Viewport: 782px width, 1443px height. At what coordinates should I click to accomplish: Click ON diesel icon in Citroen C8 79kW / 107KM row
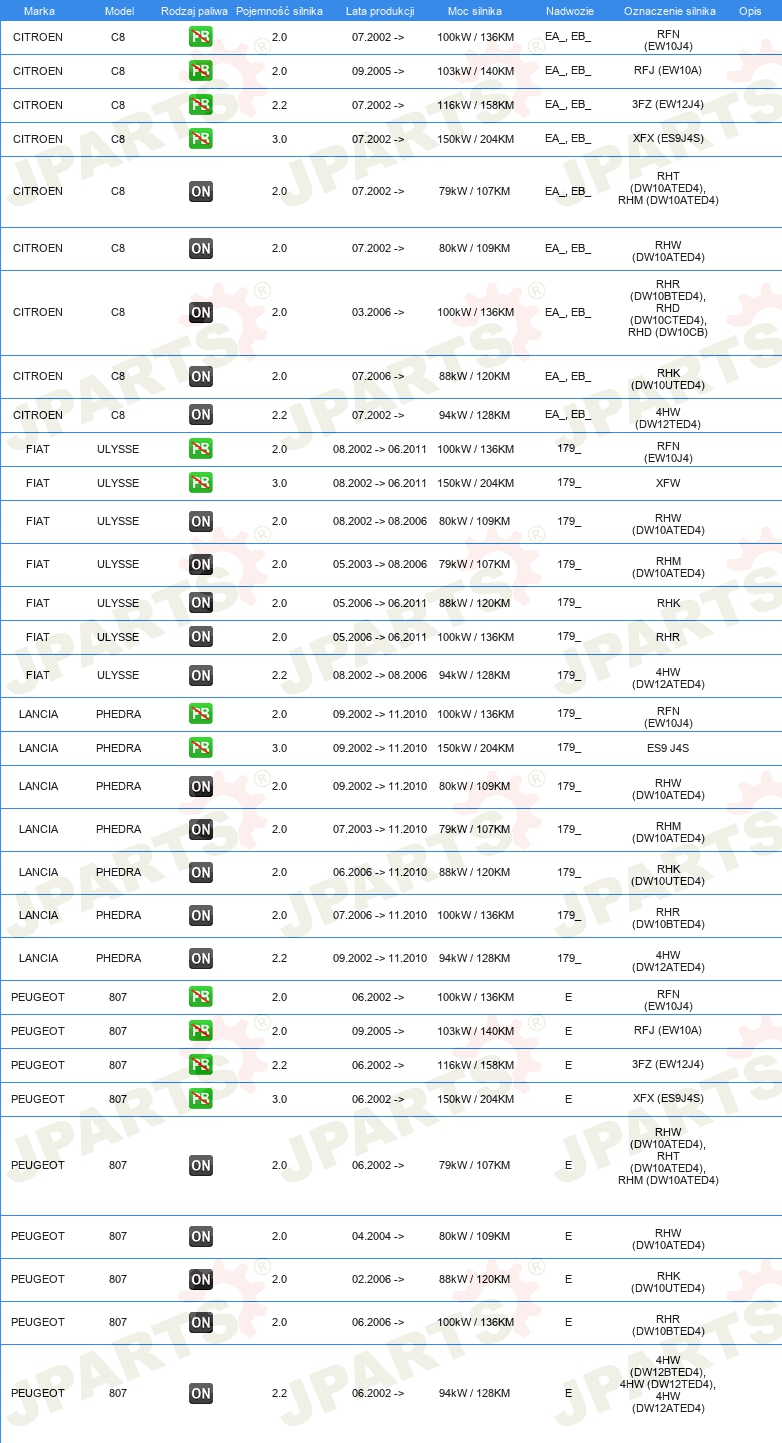tap(200, 192)
